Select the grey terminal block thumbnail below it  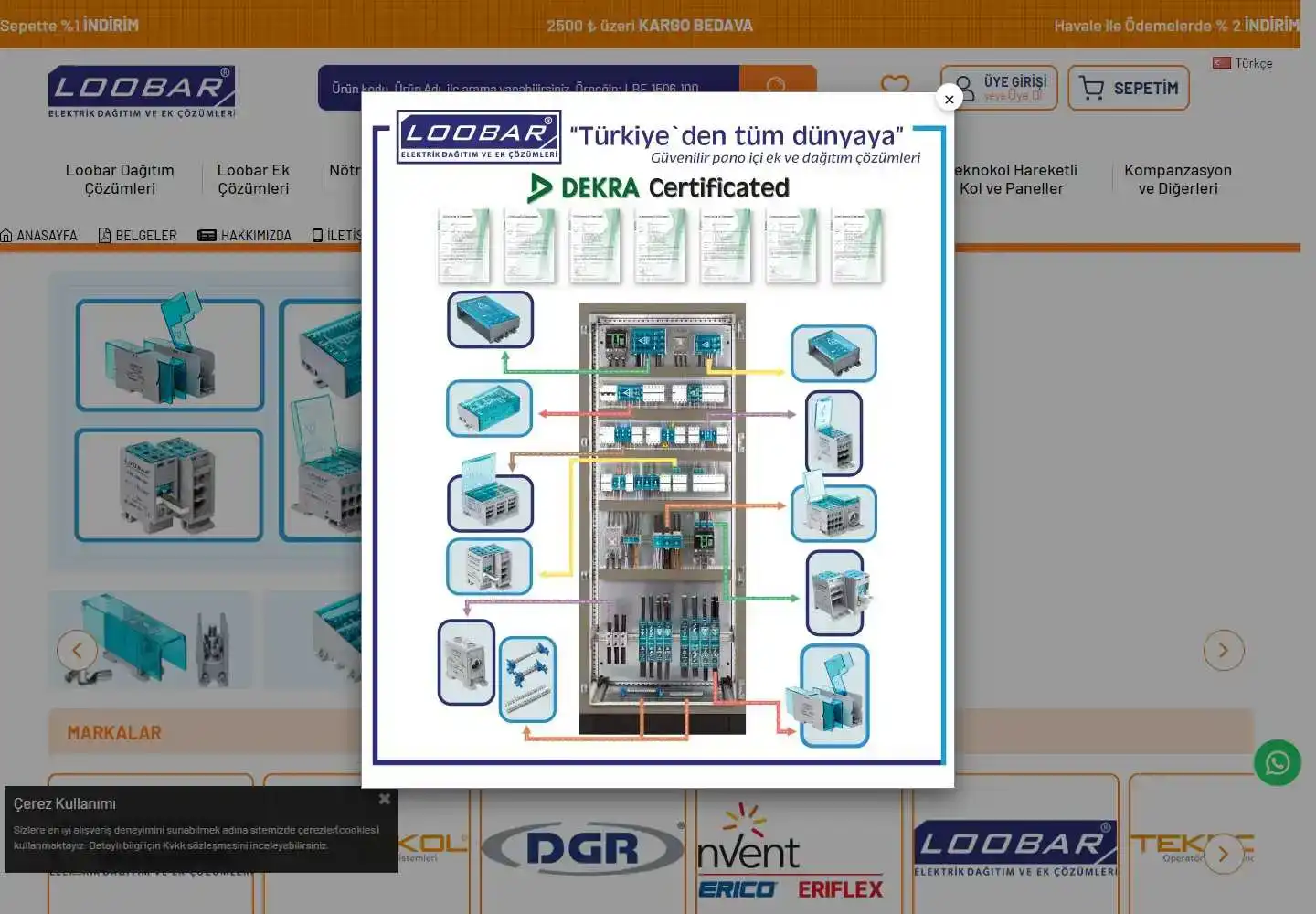(x=169, y=485)
